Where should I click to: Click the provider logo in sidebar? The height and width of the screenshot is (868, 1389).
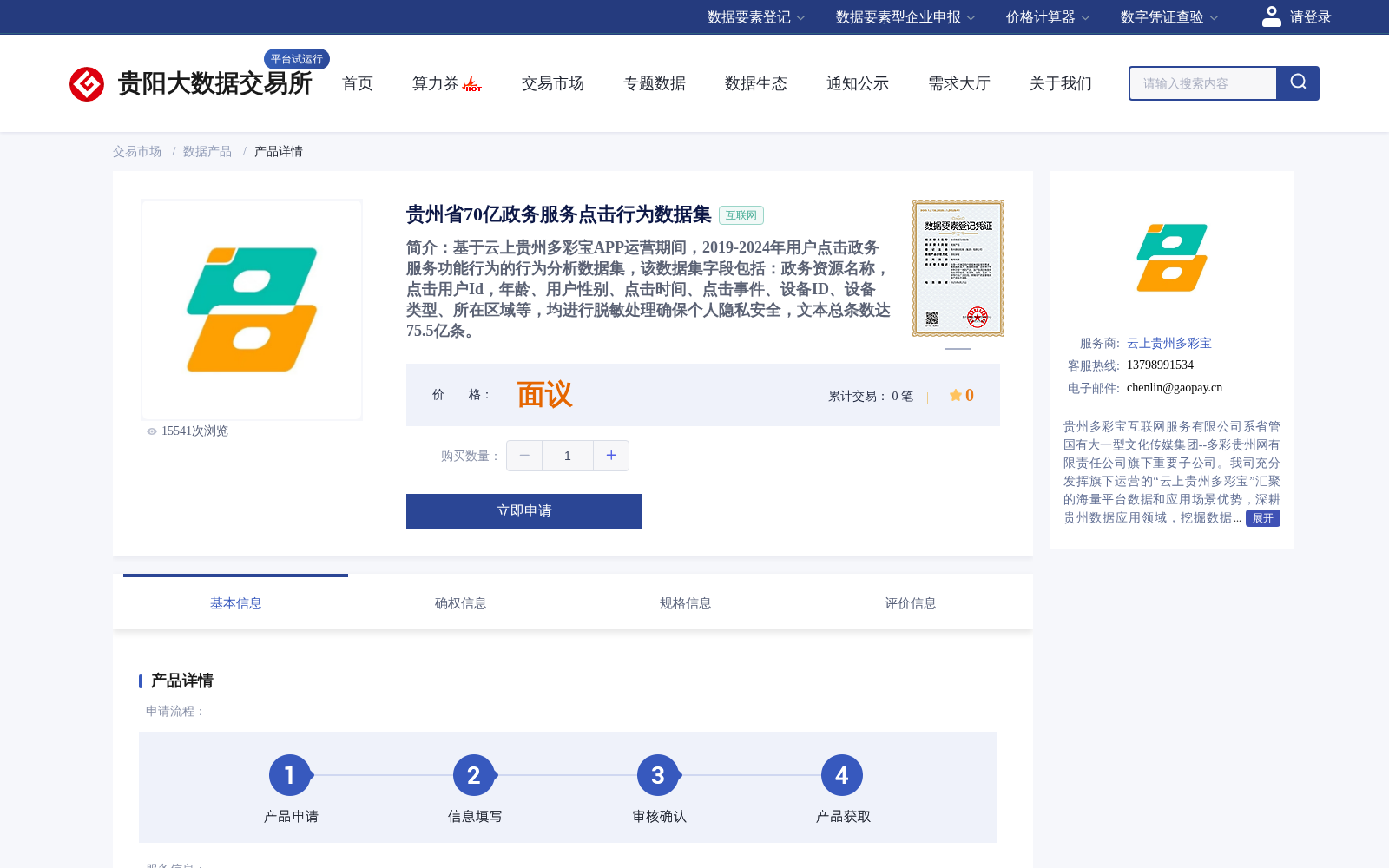(1172, 258)
